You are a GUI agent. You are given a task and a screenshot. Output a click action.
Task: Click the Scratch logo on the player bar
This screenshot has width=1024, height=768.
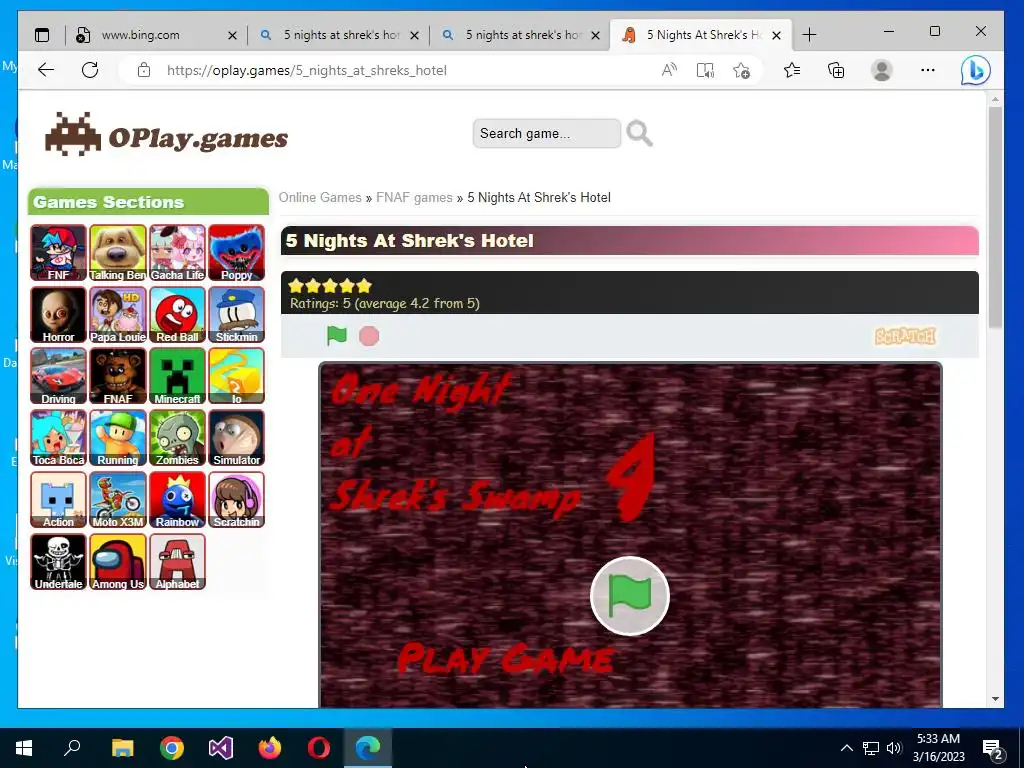tap(905, 336)
